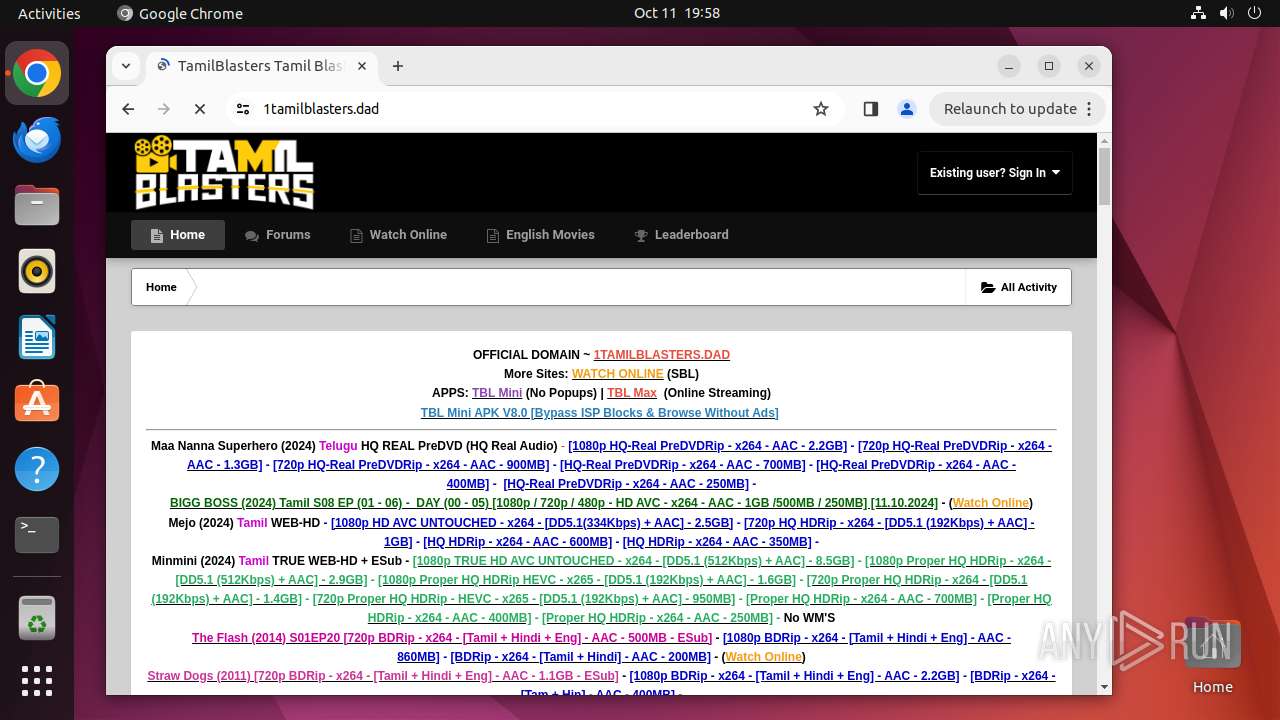Open Maa Nanna Superhero 1080p 2.2GB link
Screen dimensions: 1280x720
(x=707, y=446)
